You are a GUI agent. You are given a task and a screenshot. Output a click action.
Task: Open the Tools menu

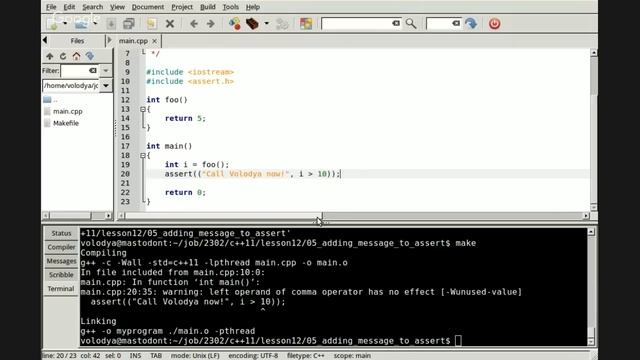pyautogui.click(x=231, y=7)
